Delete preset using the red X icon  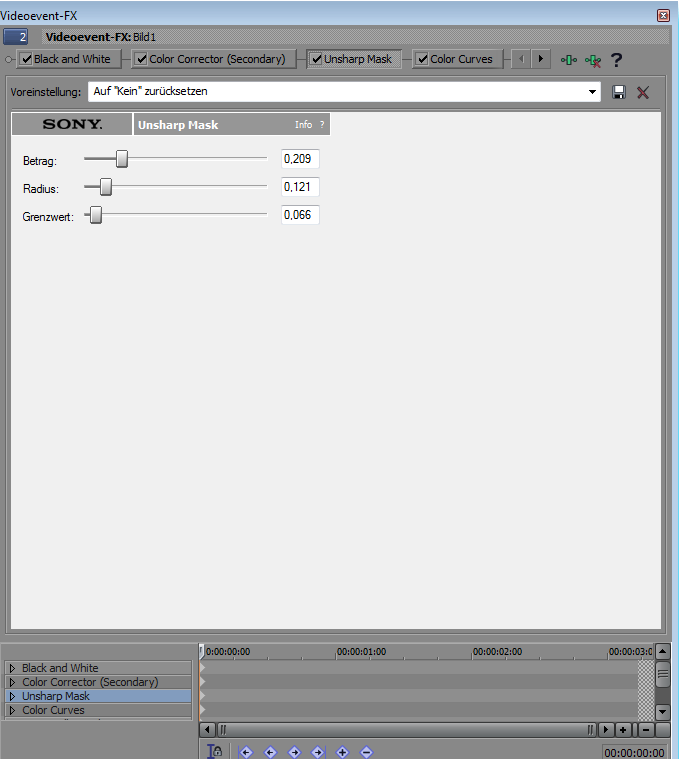(x=643, y=92)
